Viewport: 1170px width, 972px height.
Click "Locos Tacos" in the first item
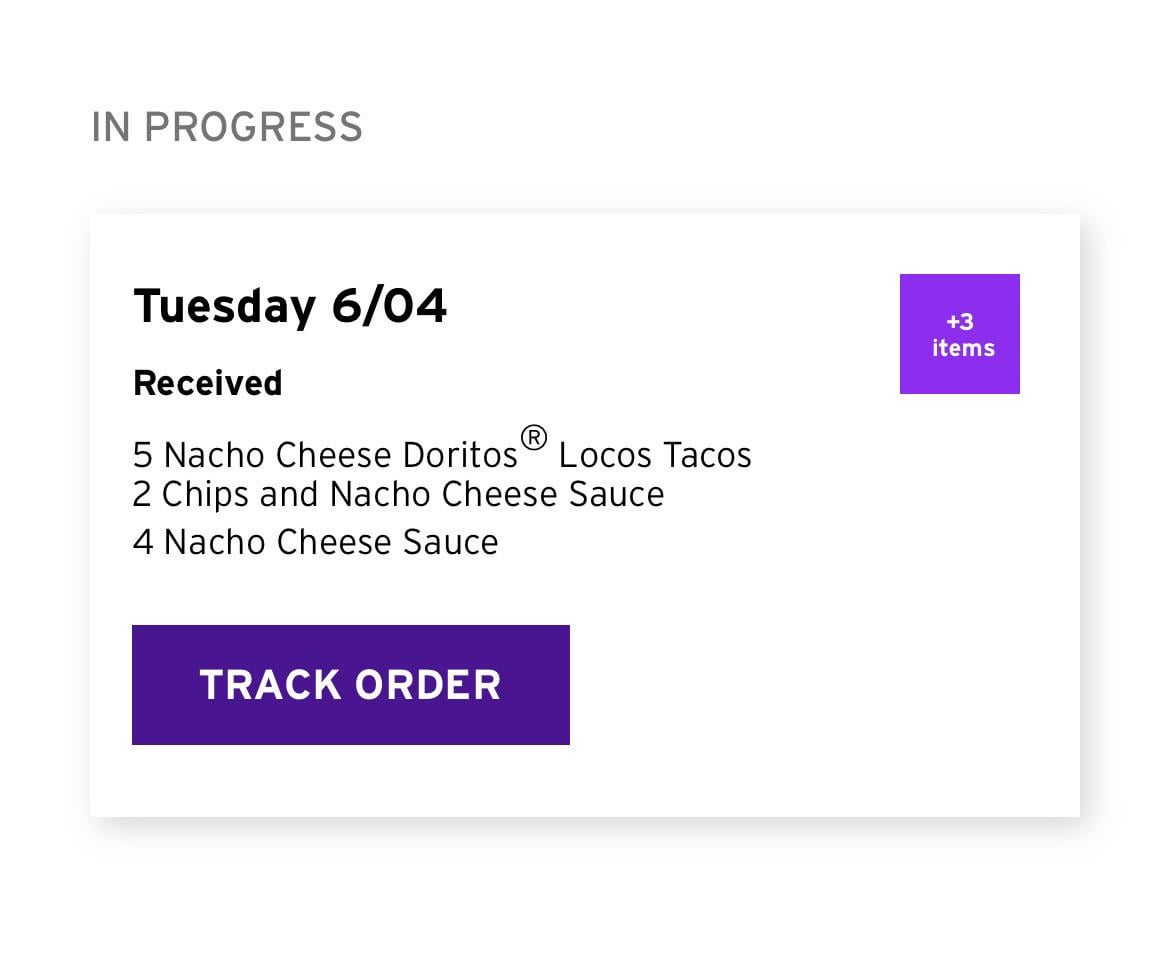655,455
